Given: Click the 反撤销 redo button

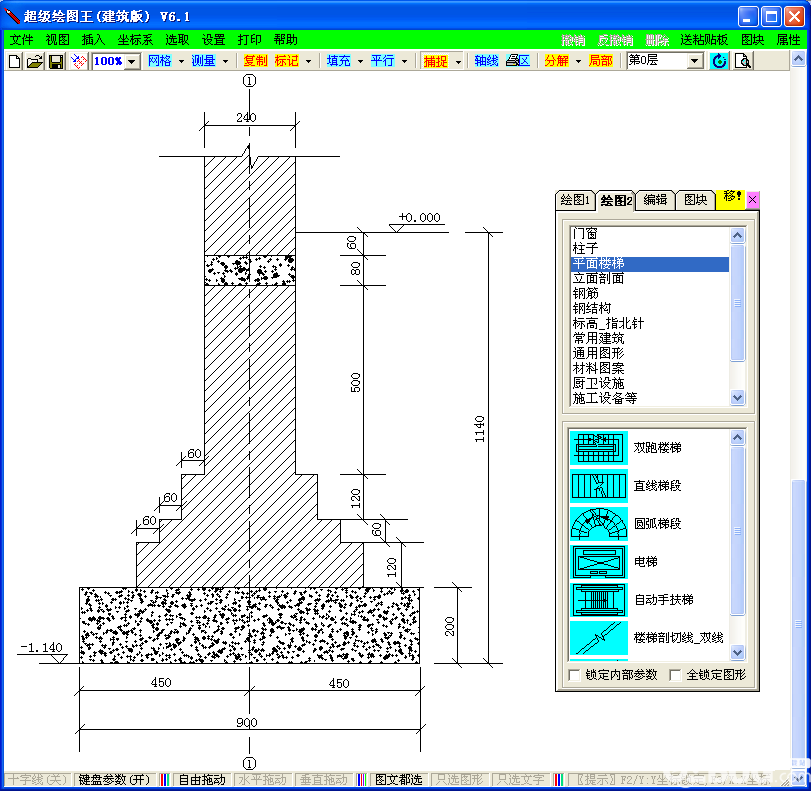Looking at the screenshot, I should click(x=615, y=40).
